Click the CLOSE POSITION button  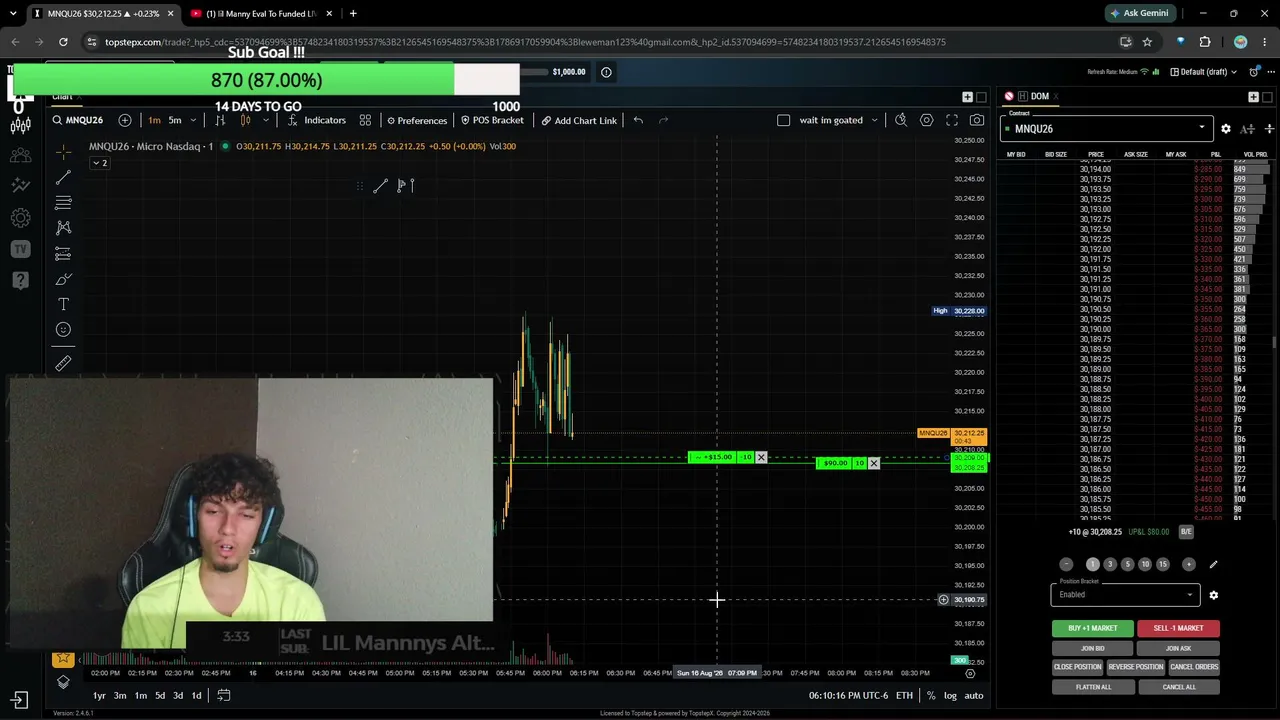[x=1077, y=667]
